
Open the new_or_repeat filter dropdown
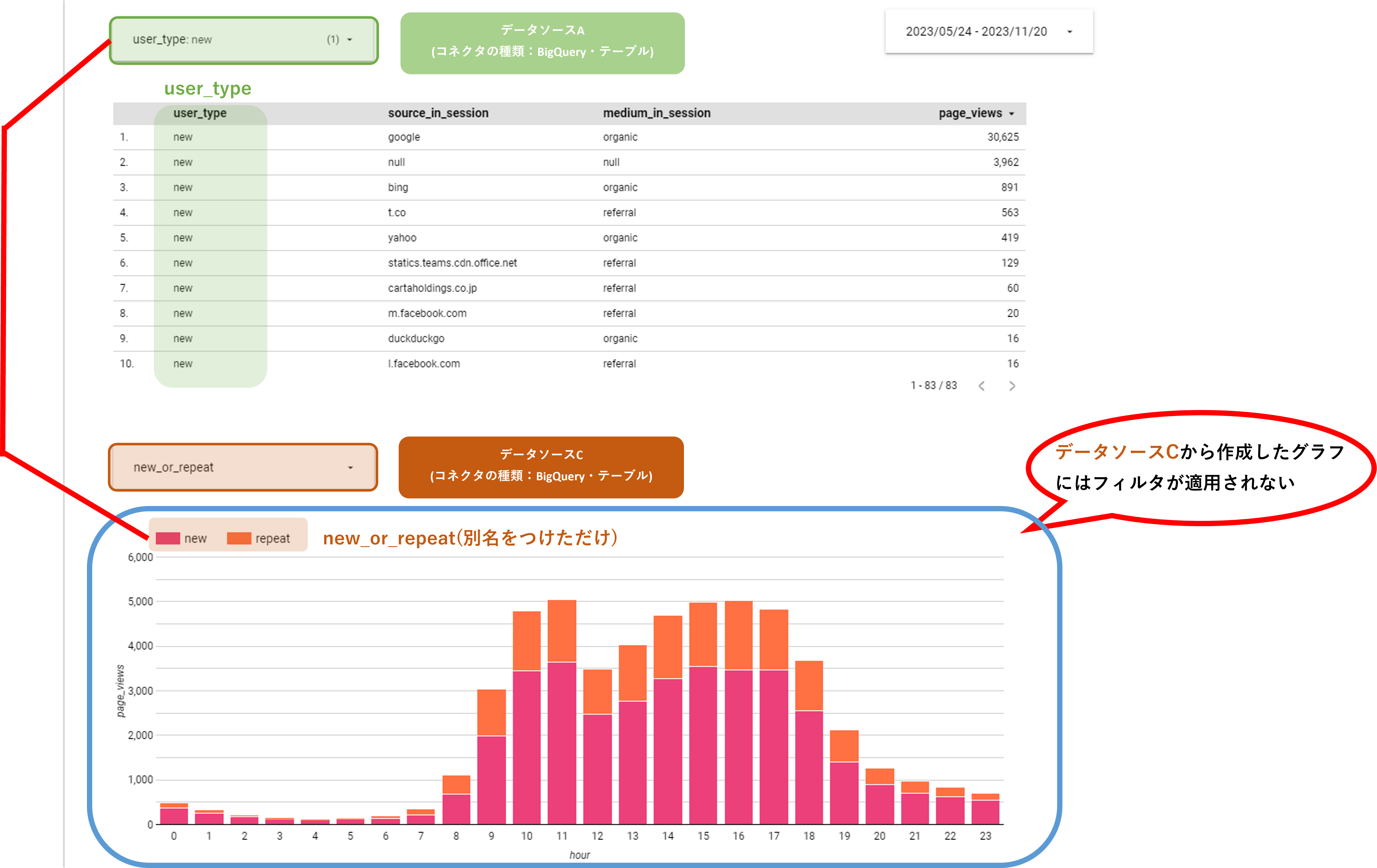pyautogui.click(x=243, y=467)
